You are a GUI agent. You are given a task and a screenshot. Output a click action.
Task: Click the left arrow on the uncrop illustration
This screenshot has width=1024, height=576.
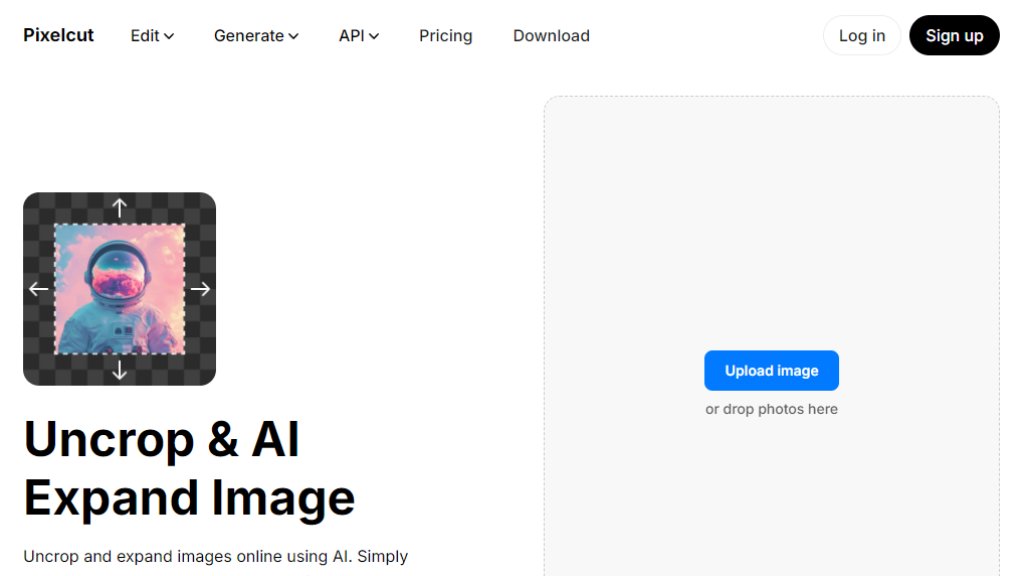point(38,289)
